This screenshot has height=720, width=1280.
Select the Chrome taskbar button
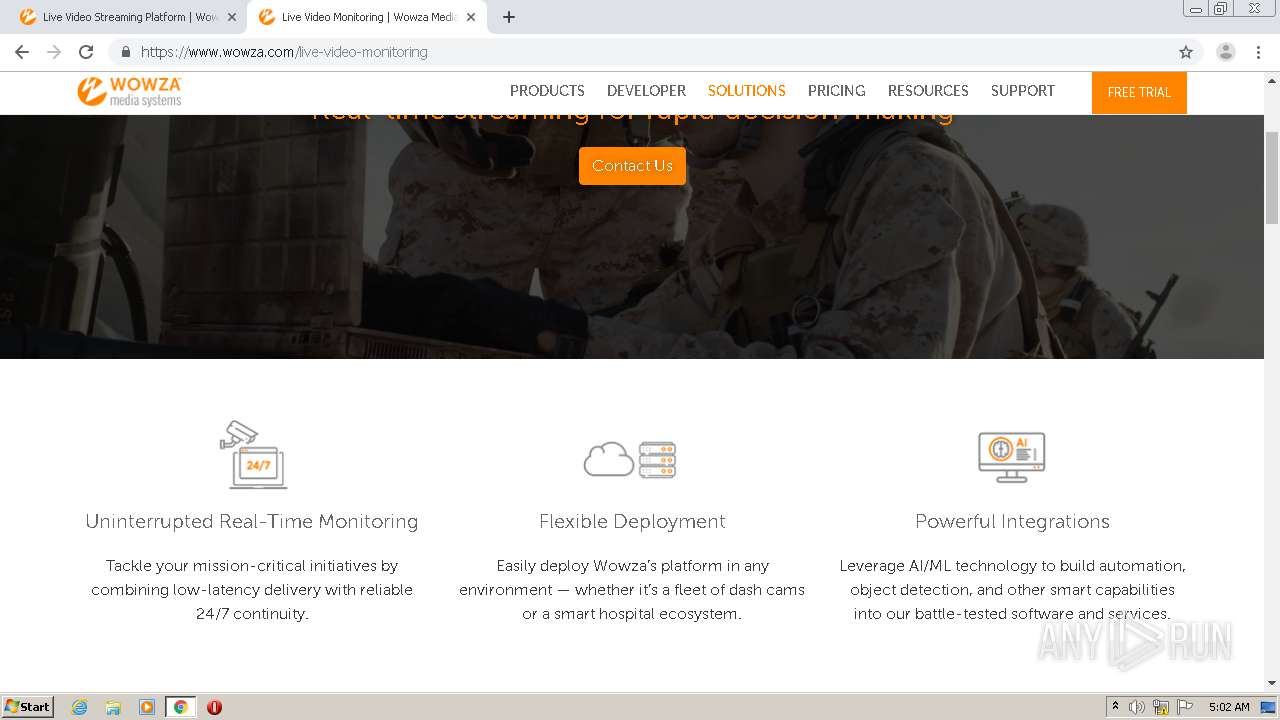180,707
